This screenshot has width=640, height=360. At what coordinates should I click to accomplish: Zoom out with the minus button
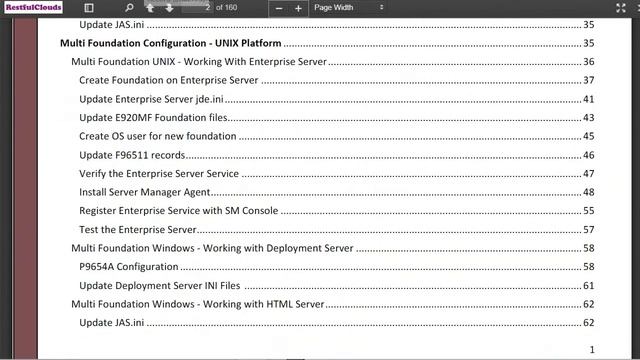tap(279, 8)
